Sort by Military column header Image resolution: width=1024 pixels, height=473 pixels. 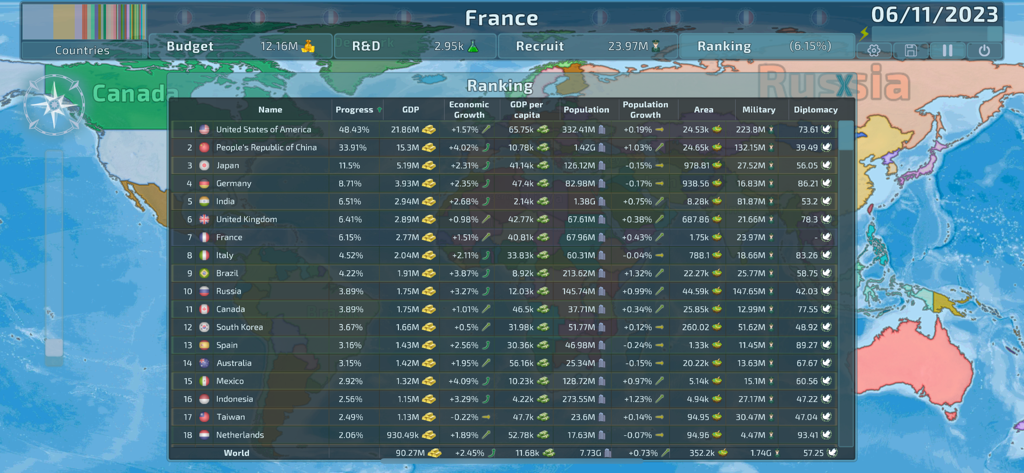point(759,110)
